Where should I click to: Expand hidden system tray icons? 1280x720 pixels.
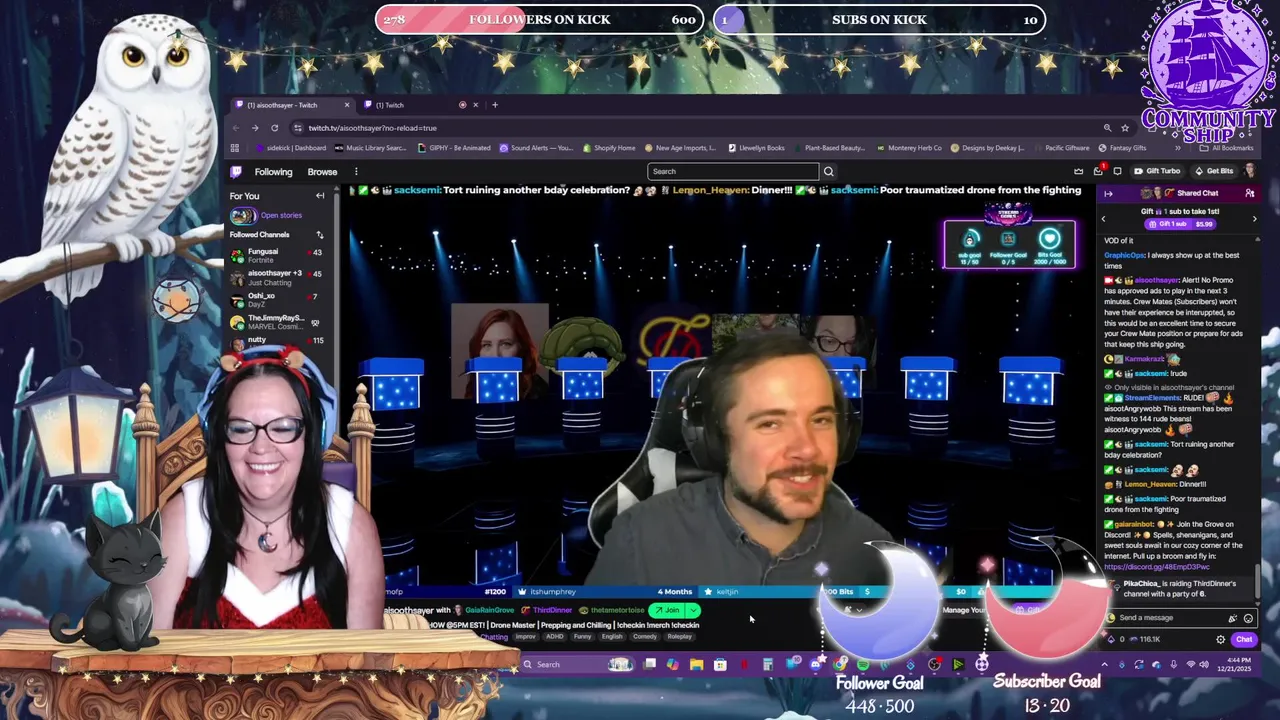1104,664
